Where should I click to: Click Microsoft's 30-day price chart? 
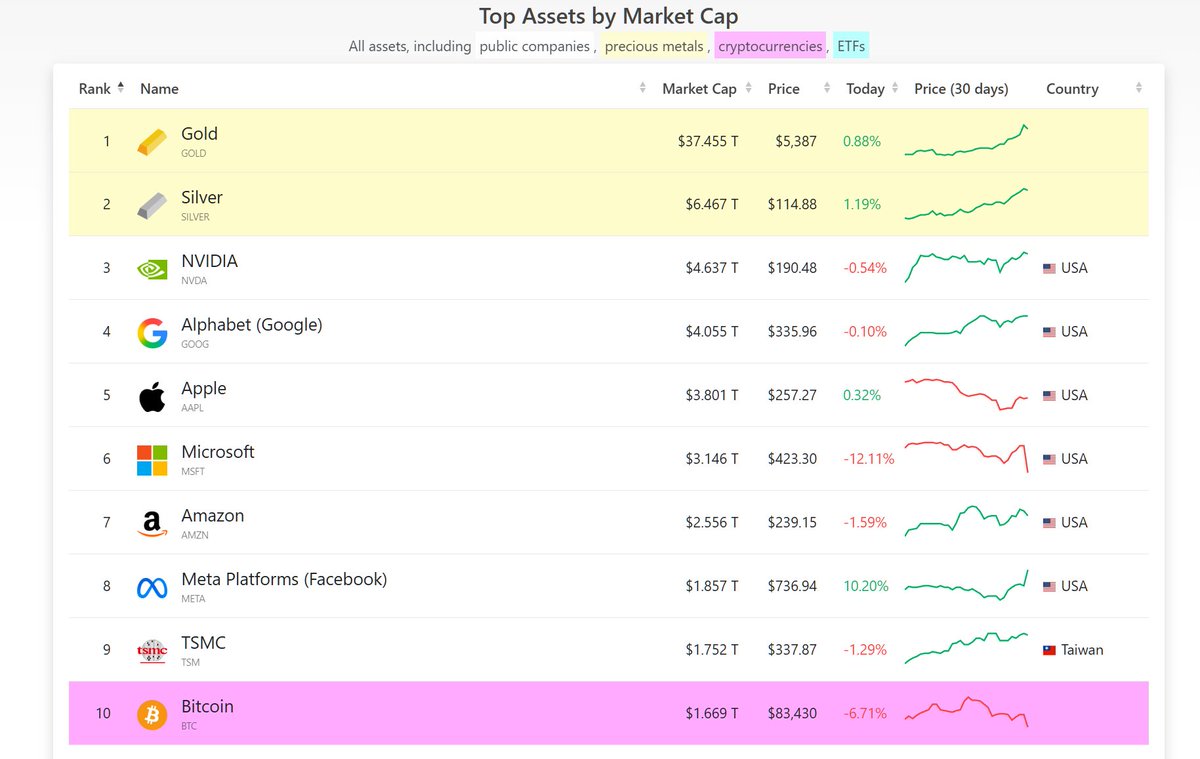pos(965,458)
